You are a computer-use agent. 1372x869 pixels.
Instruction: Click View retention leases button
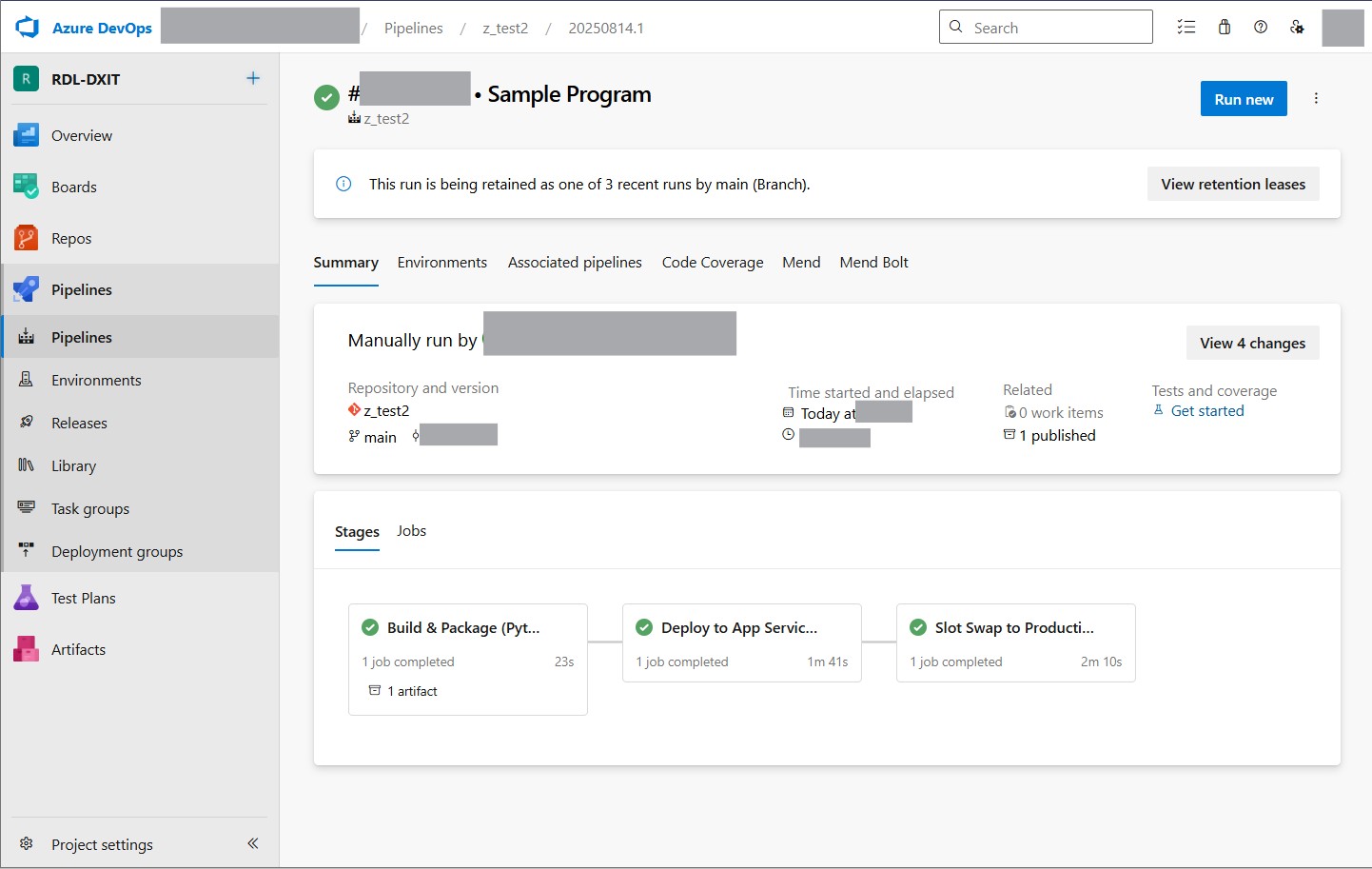click(1233, 185)
